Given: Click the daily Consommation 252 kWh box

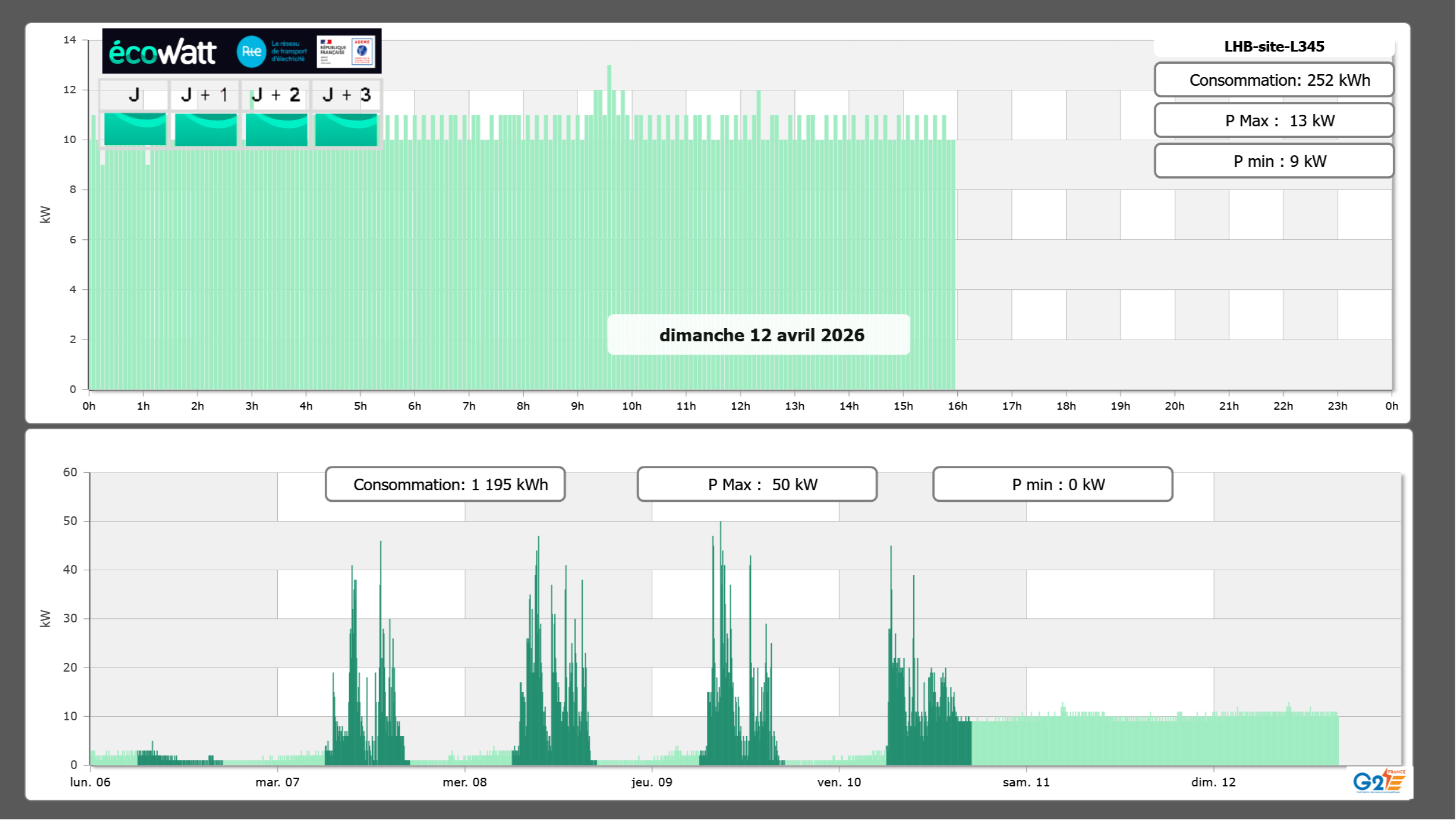Looking at the screenshot, I should (x=1273, y=80).
